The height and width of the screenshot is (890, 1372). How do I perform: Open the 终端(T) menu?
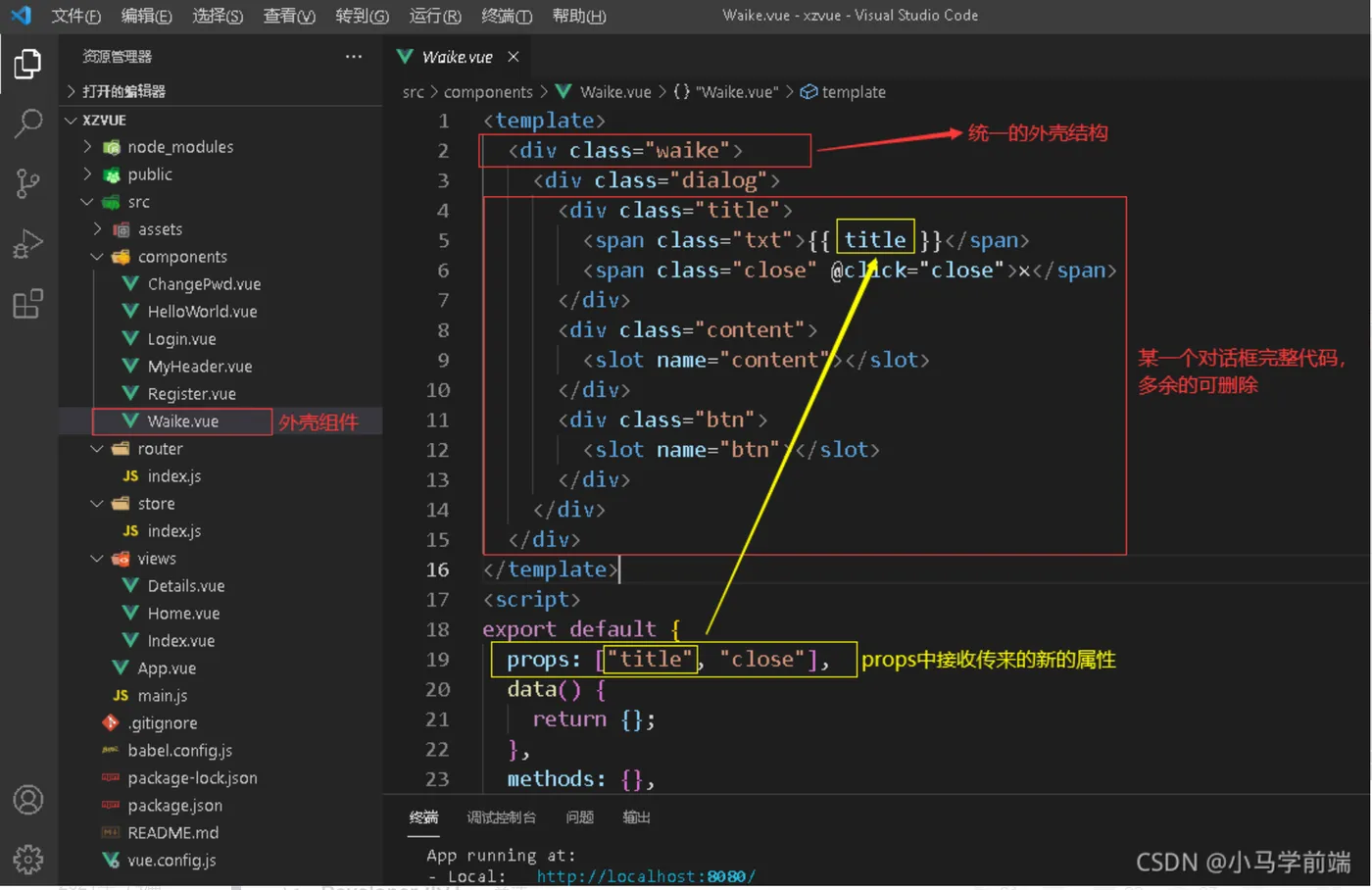coord(507,16)
